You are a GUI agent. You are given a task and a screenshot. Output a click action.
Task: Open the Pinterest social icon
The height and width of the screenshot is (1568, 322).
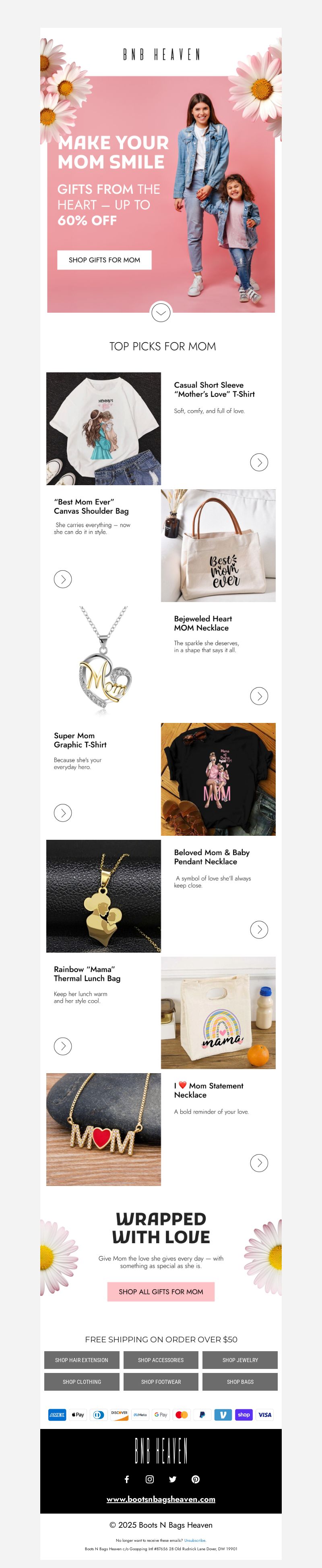coord(196,1479)
